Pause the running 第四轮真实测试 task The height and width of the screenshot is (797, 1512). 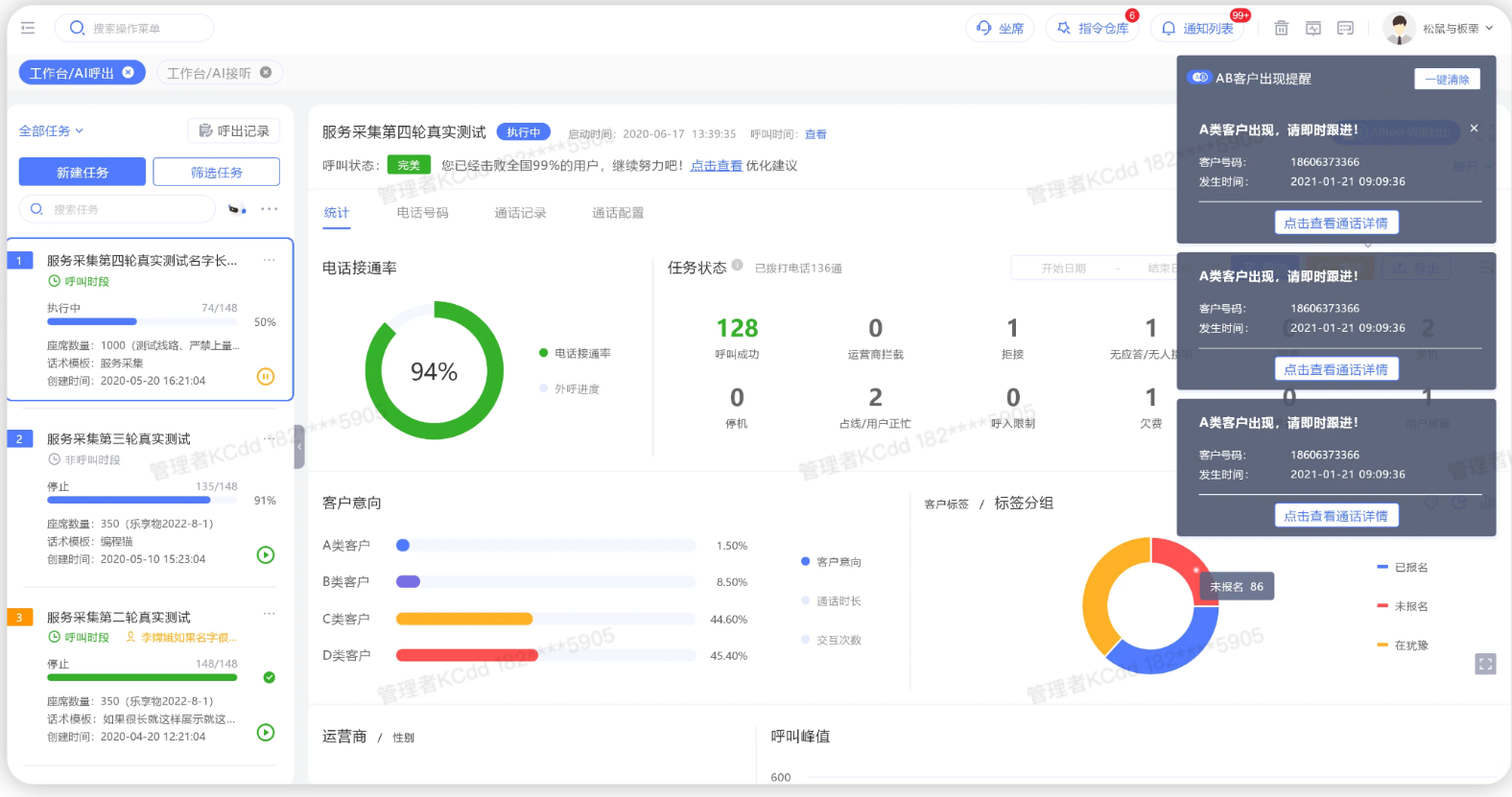266,377
